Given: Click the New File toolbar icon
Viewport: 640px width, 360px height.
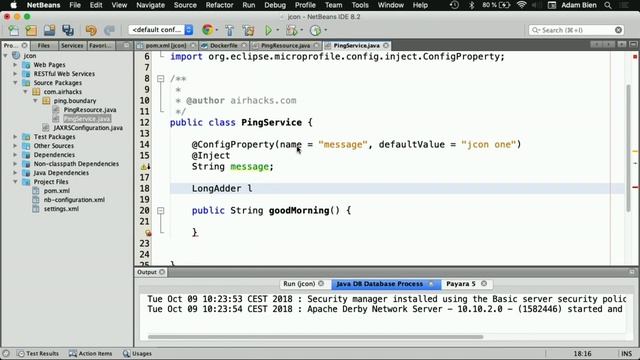Looking at the screenshot, I should click(x=13, y=30).
